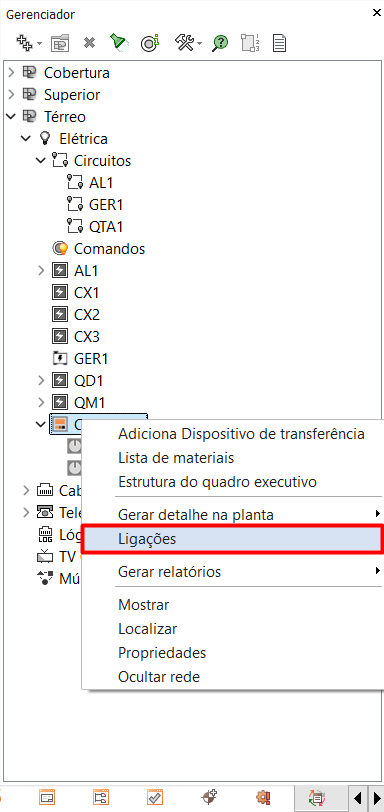Click the magnifier help icon

219,43
